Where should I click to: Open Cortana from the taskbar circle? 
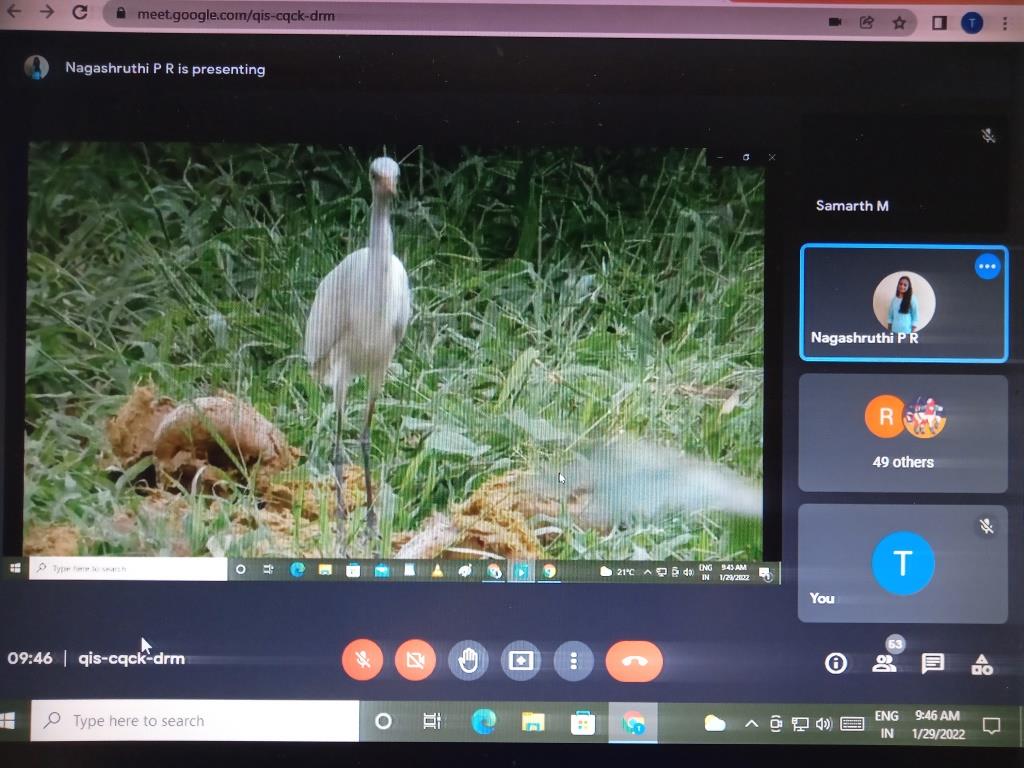(x=383, y=722)
